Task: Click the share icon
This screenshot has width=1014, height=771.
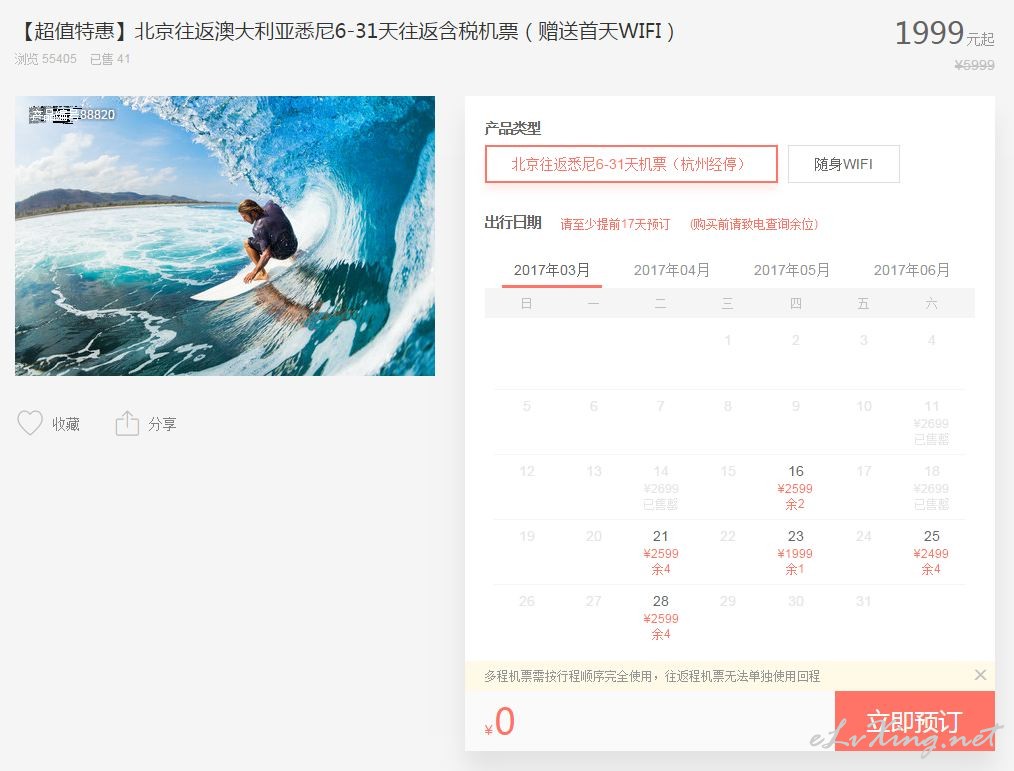Action: click(127, 423)
